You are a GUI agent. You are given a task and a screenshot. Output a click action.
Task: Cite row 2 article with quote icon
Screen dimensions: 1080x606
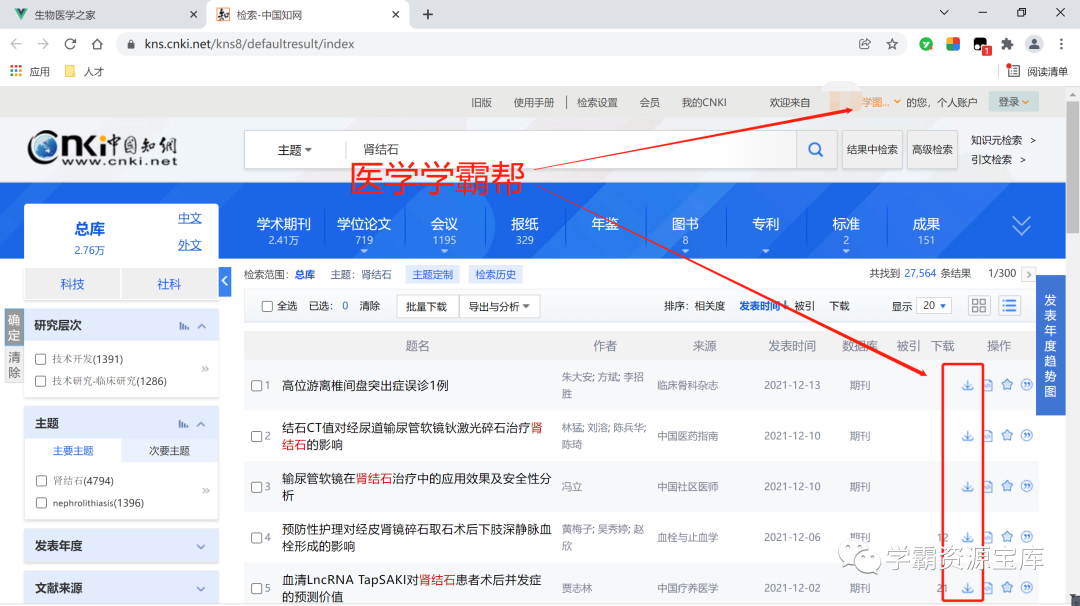pyautogui.click(x=1027, y=435)
